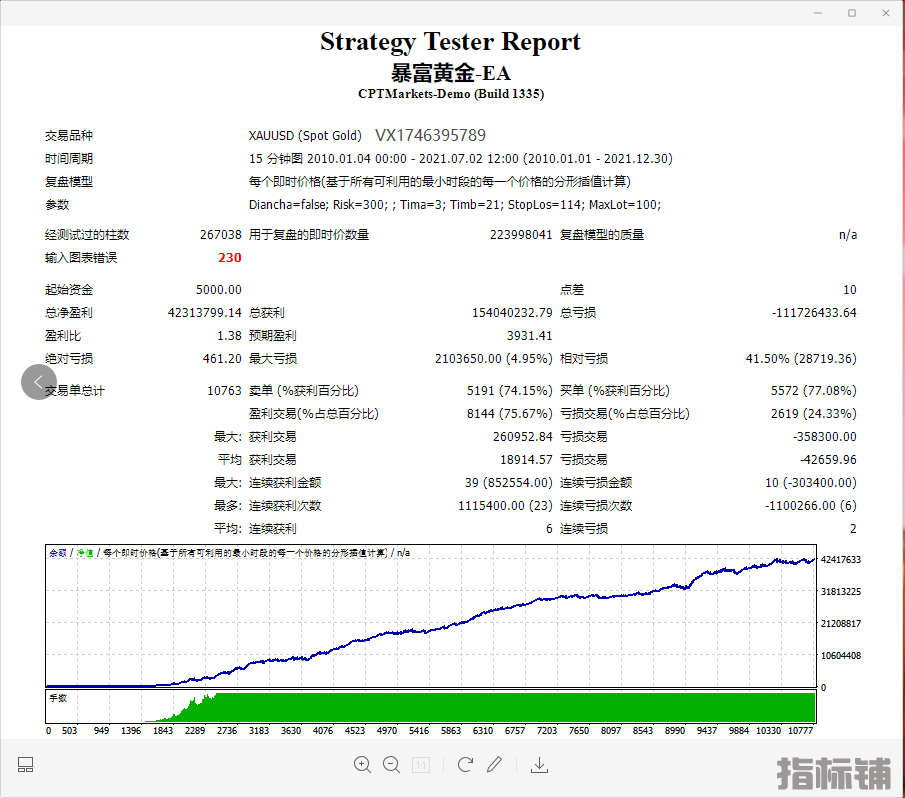Viewport: 905px width, 798px height.
Task: Click loss trades 2619 (24.33%)
Action: coord(814,414)
